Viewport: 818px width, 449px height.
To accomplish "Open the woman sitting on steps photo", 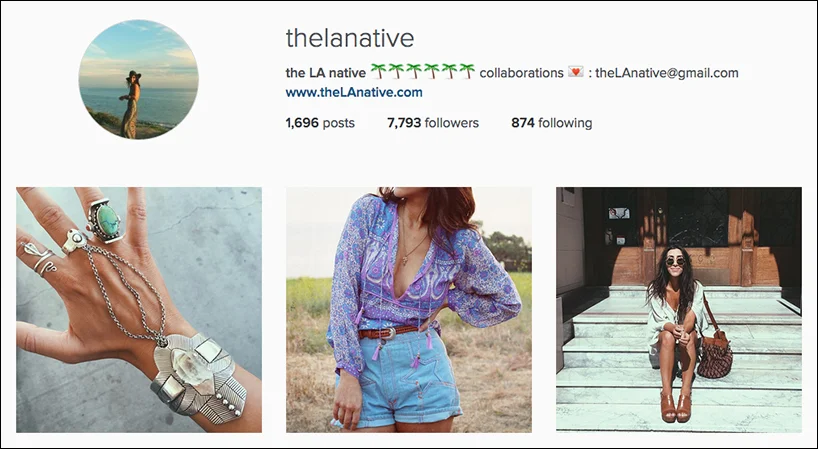I will pos(679,310).
